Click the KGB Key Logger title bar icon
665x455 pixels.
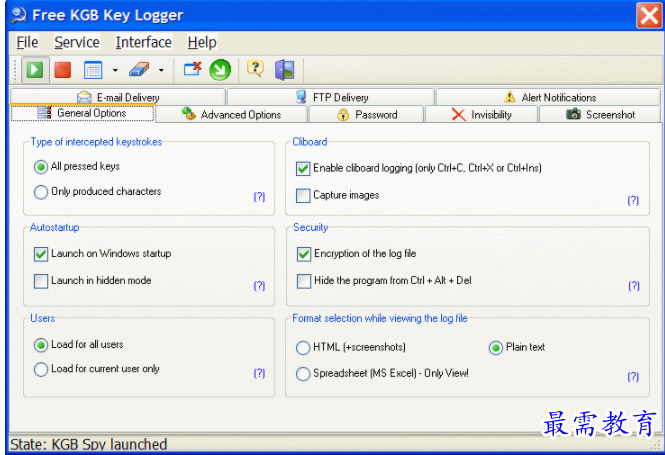click(x=19, y=15)
